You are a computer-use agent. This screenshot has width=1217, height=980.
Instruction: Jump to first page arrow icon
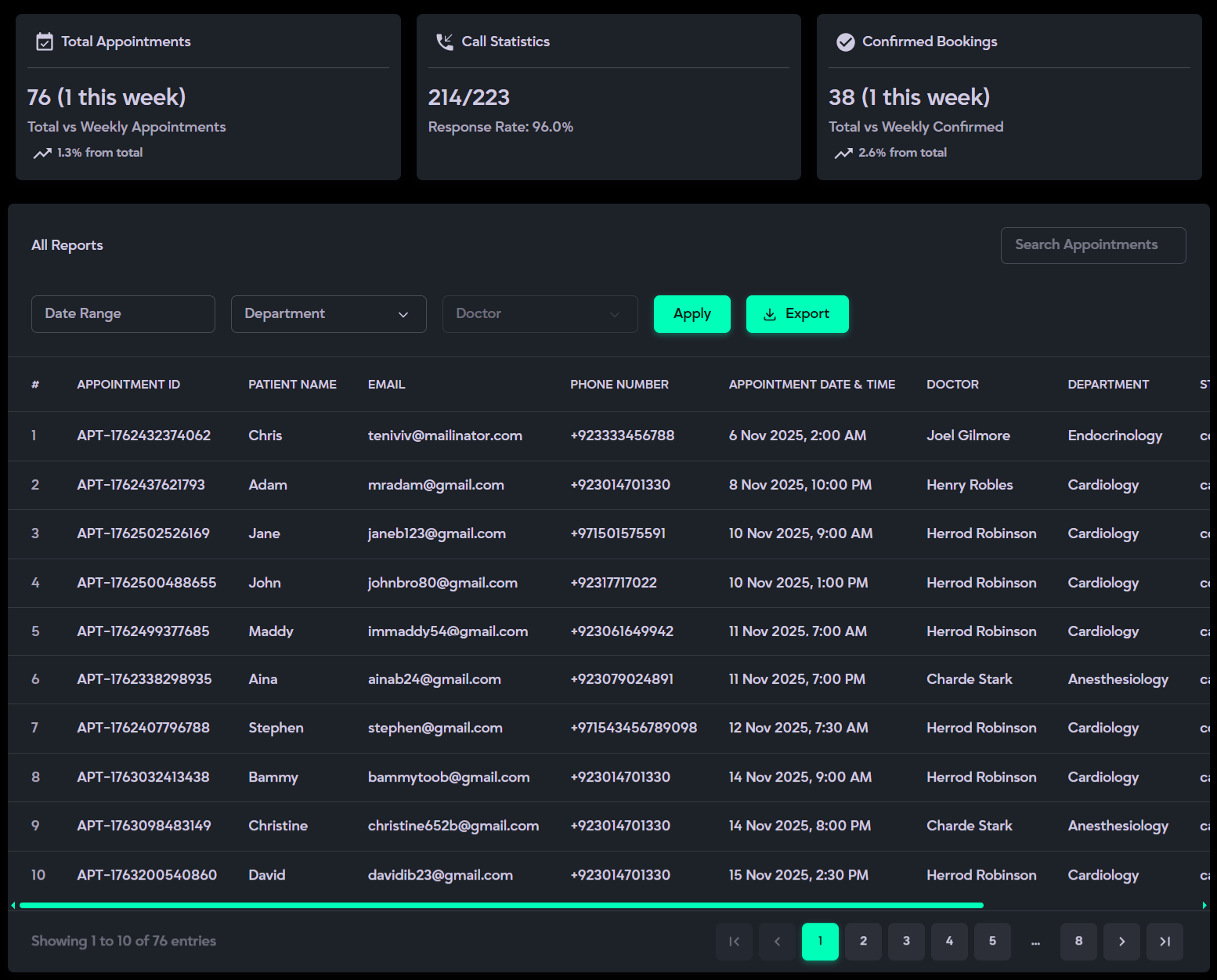[734, 942]
